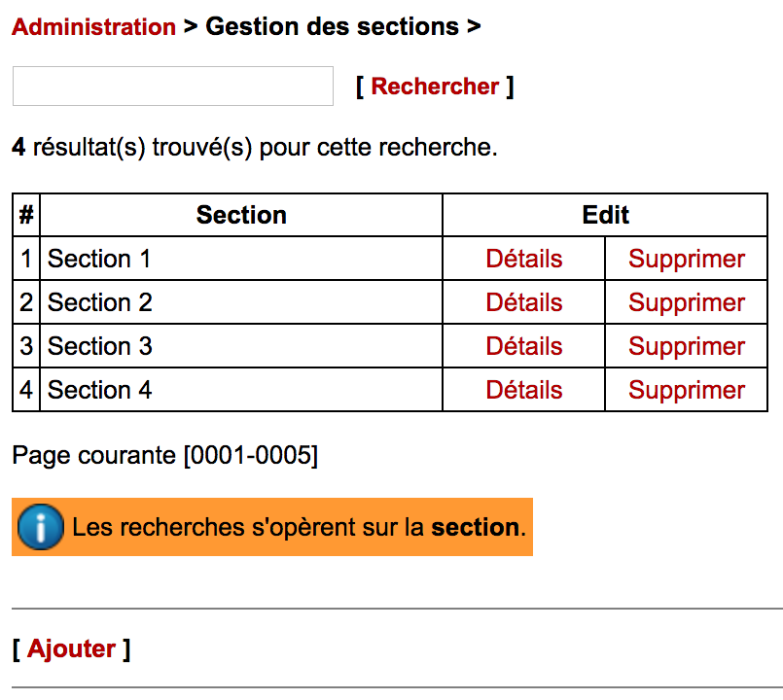Select the Section 1 name cell

click(100, 259)
